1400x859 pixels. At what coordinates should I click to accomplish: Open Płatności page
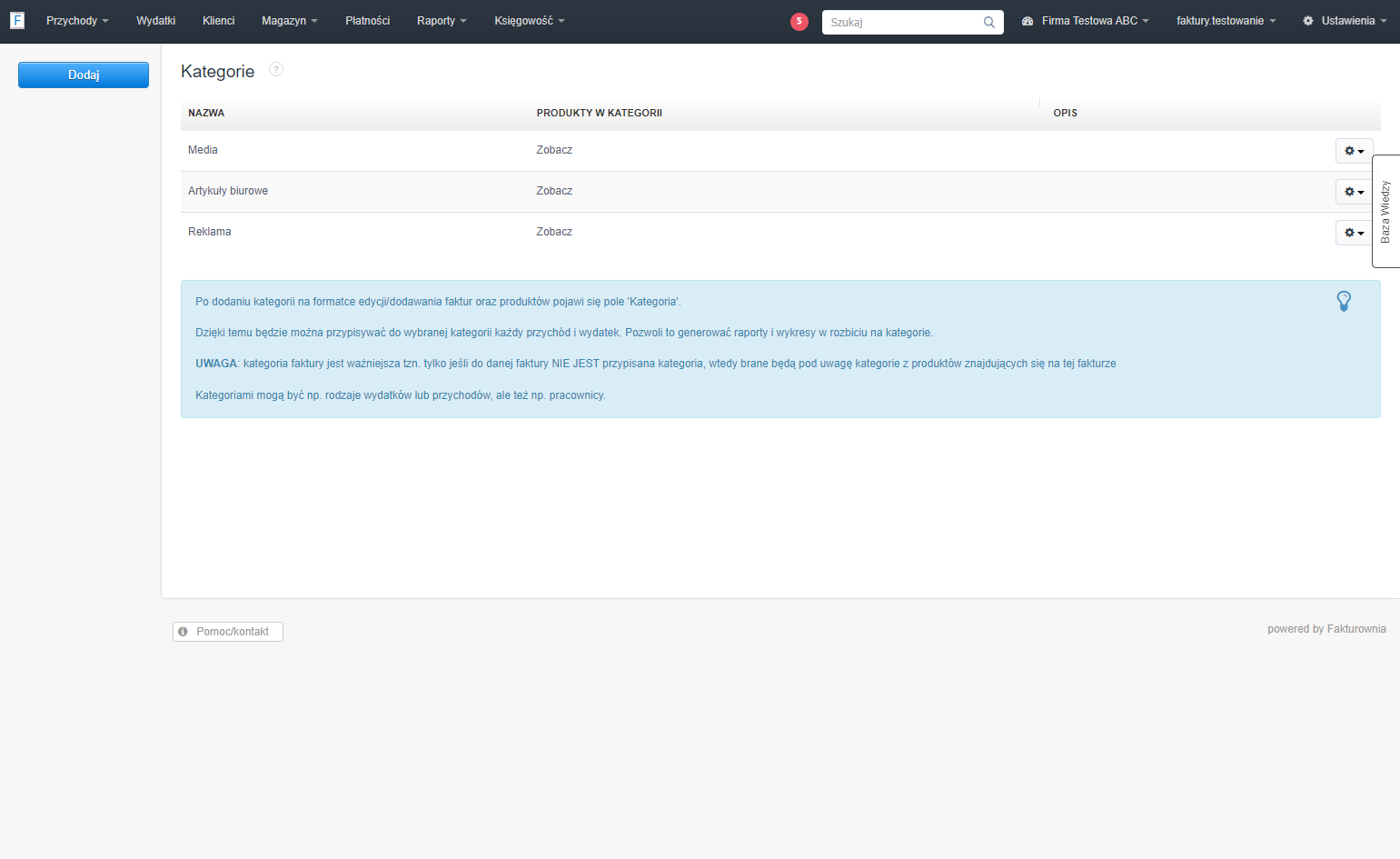[368, 21]
